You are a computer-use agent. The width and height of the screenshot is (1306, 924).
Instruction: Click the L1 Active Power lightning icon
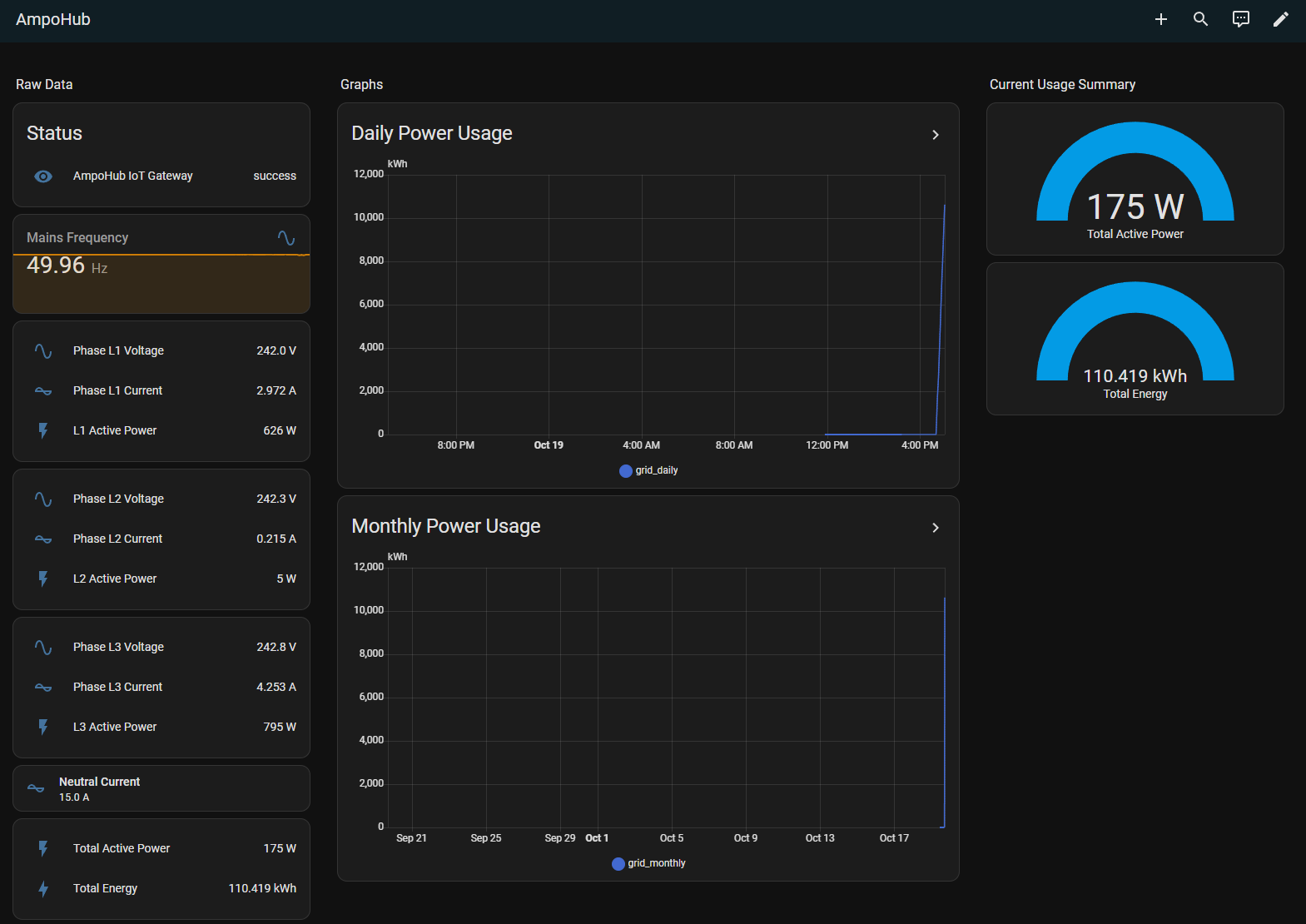43,431
